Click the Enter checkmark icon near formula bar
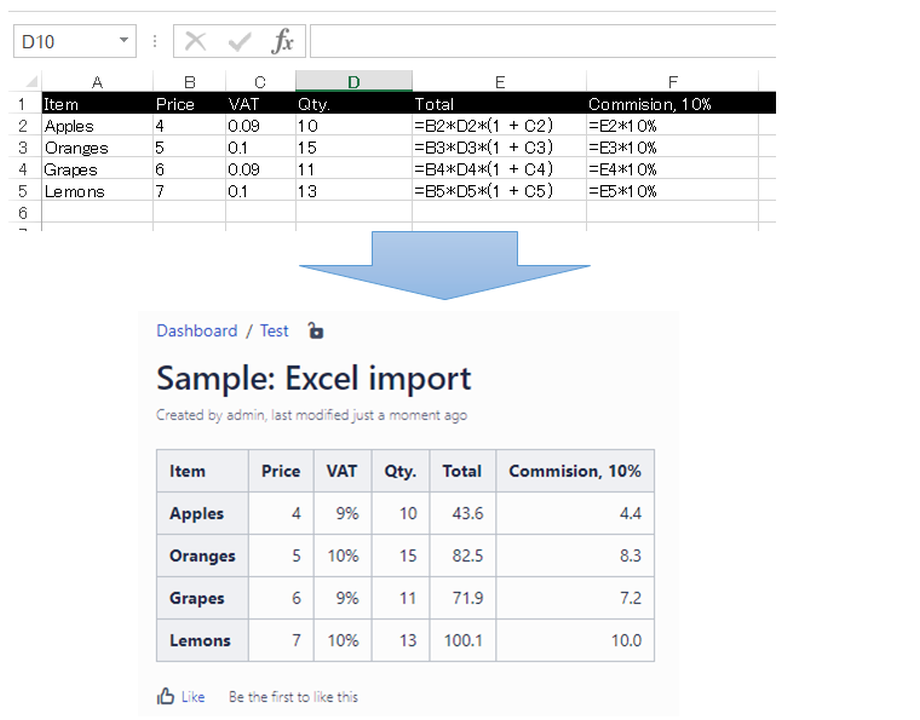Viewport: 920px width, 720px height. click(240, 41)
